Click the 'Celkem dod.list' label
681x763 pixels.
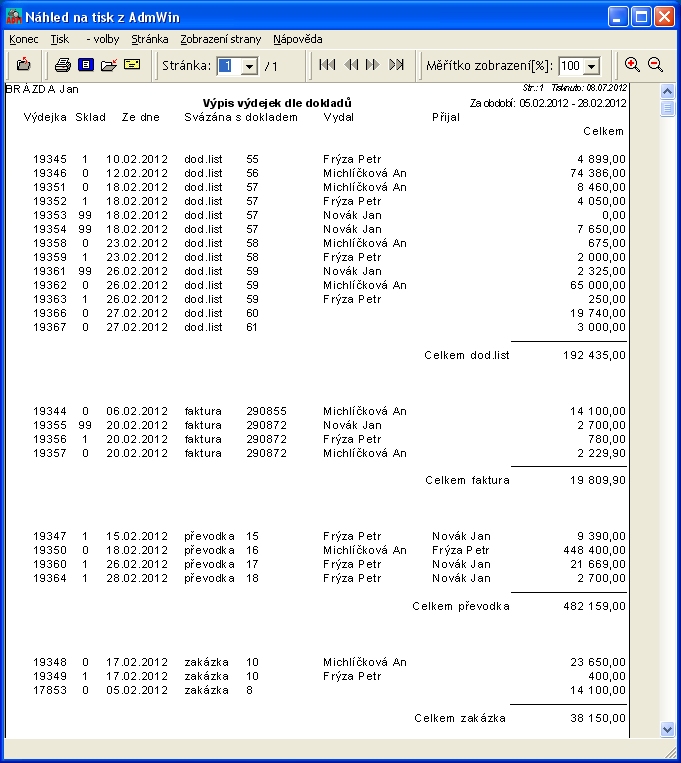click(x=466, y=355)
